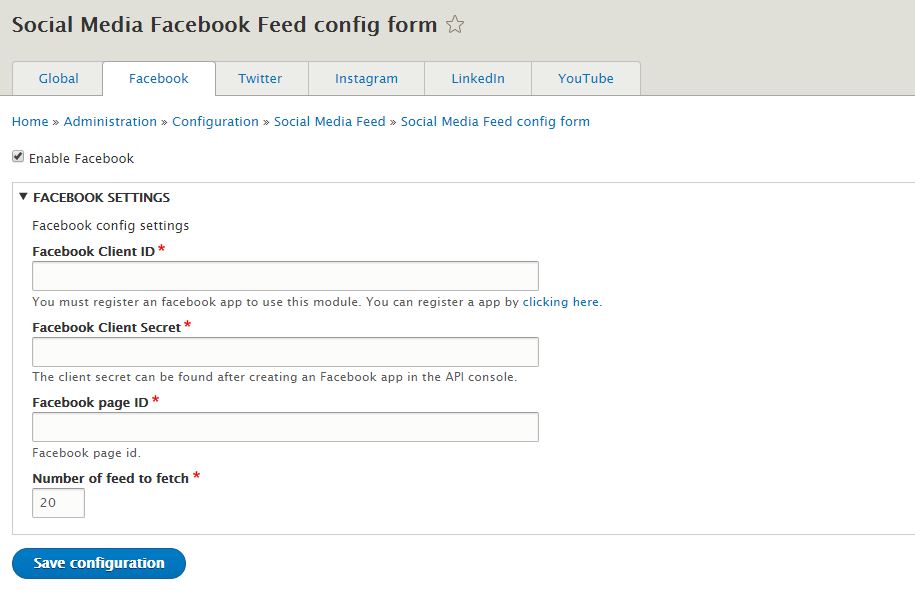Focus the Facebook Client ID field
Viewport: 915px width, 594px height.
285,276
